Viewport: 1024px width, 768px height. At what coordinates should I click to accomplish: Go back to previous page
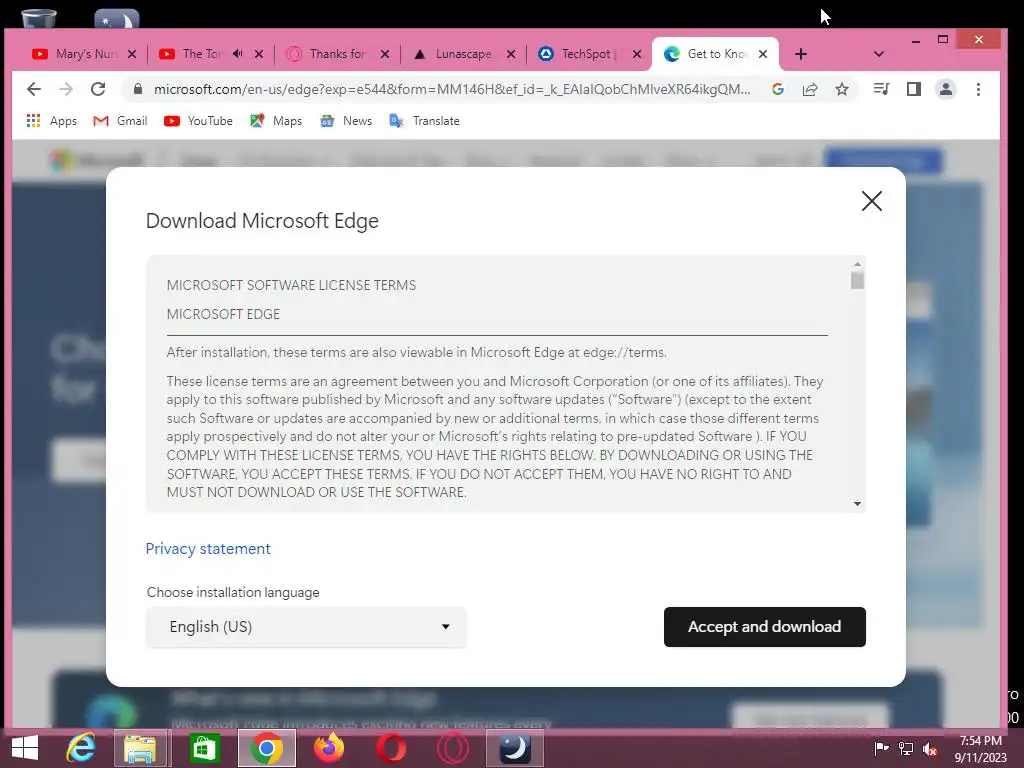pos(34,89)
